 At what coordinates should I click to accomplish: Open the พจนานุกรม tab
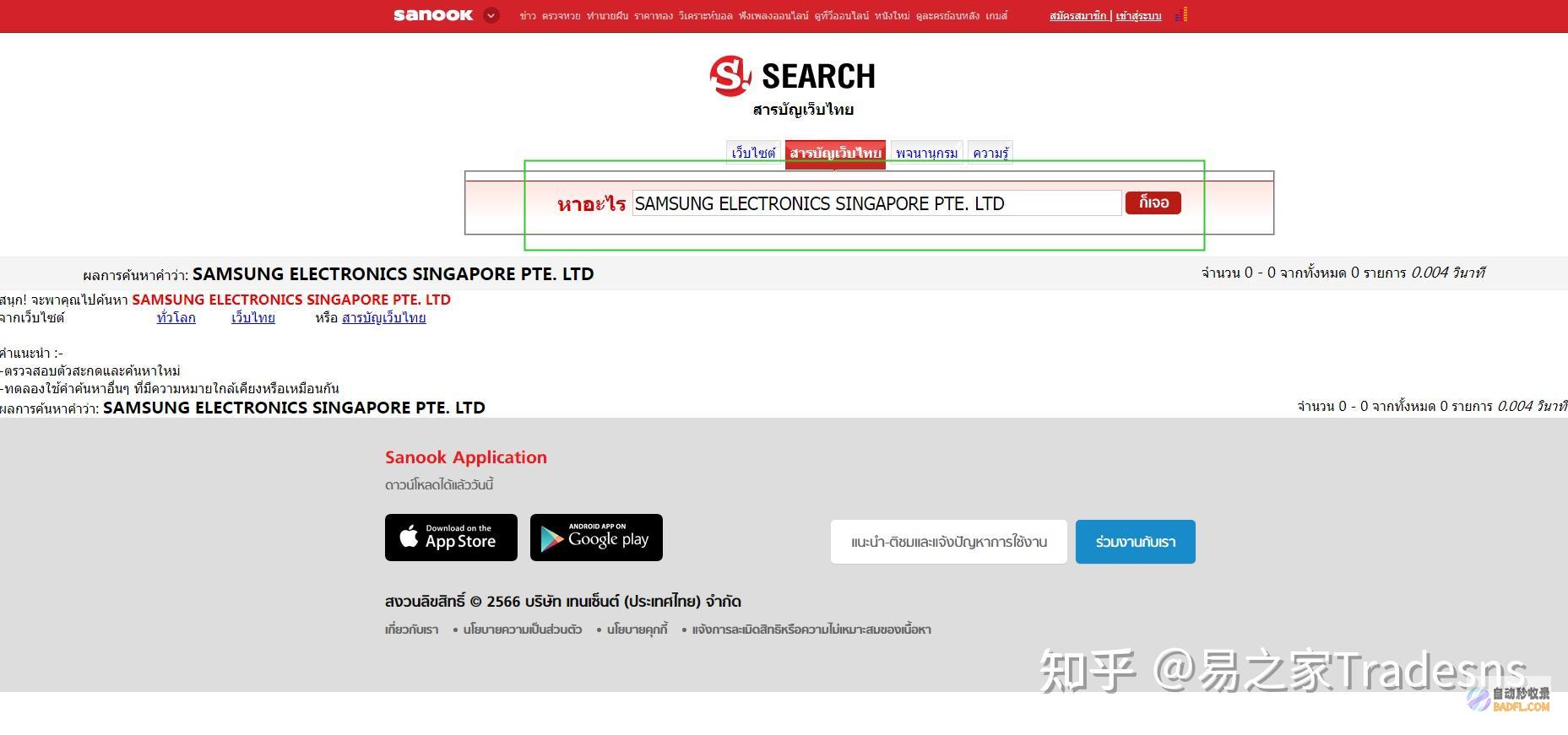[926, 153]
